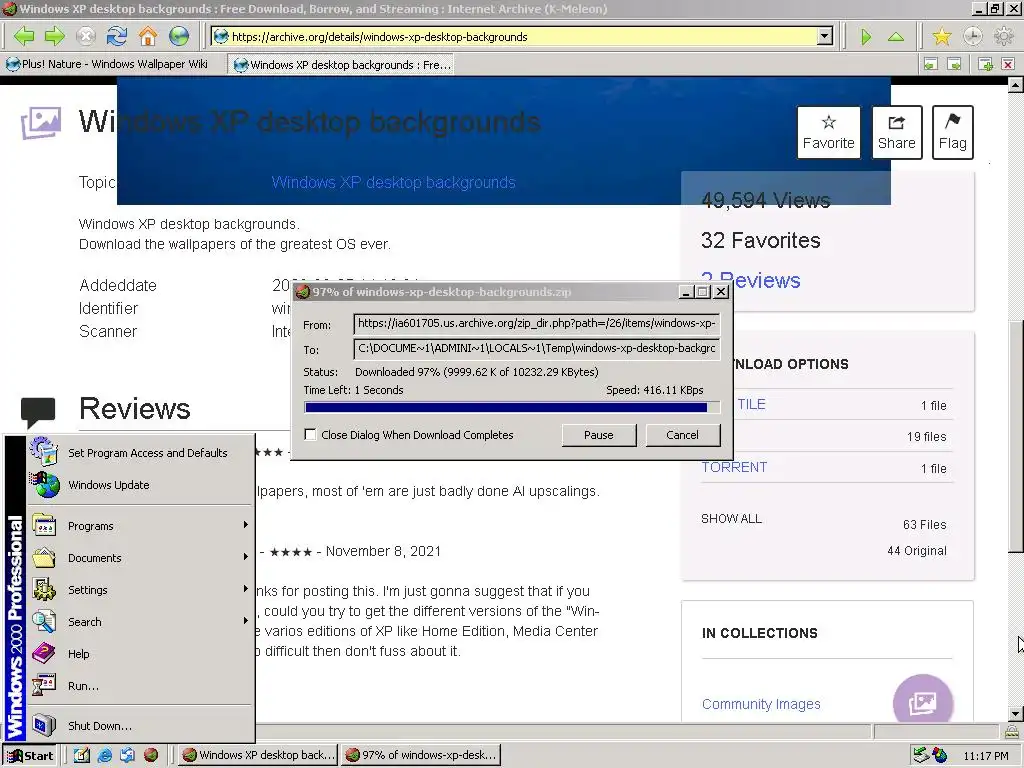
Task: Go forward with the green right arrow
Action: (55, 36)
